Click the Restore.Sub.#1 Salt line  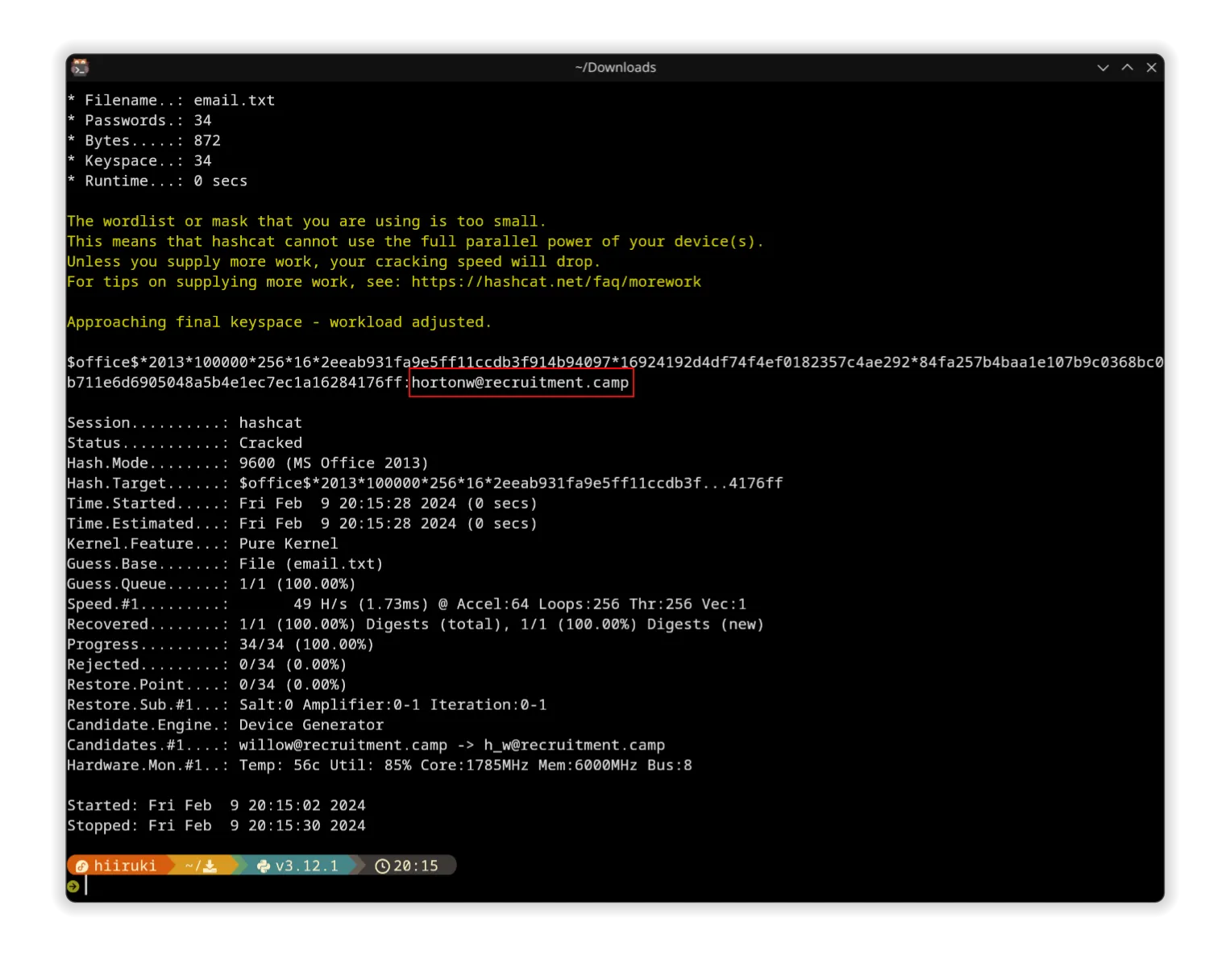click(x=307, y=705)
